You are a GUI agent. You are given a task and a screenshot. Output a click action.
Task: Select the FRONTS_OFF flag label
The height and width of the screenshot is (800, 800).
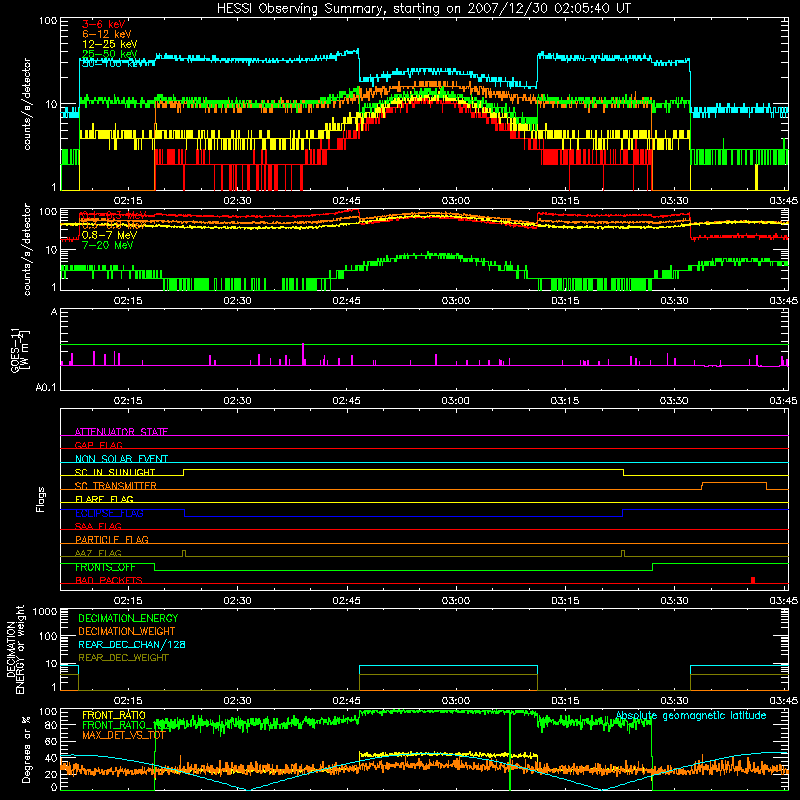105,567
